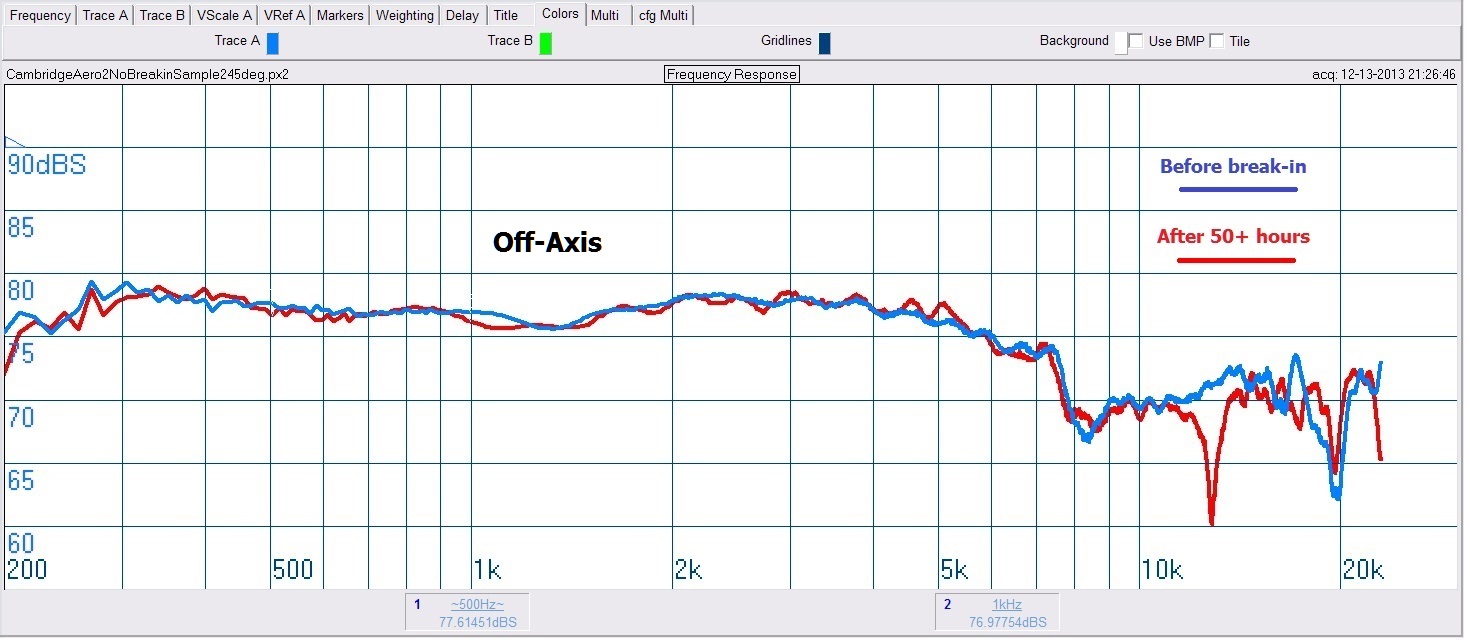
Task: Click the white Background color swatch
Action: coord(1120,43)
